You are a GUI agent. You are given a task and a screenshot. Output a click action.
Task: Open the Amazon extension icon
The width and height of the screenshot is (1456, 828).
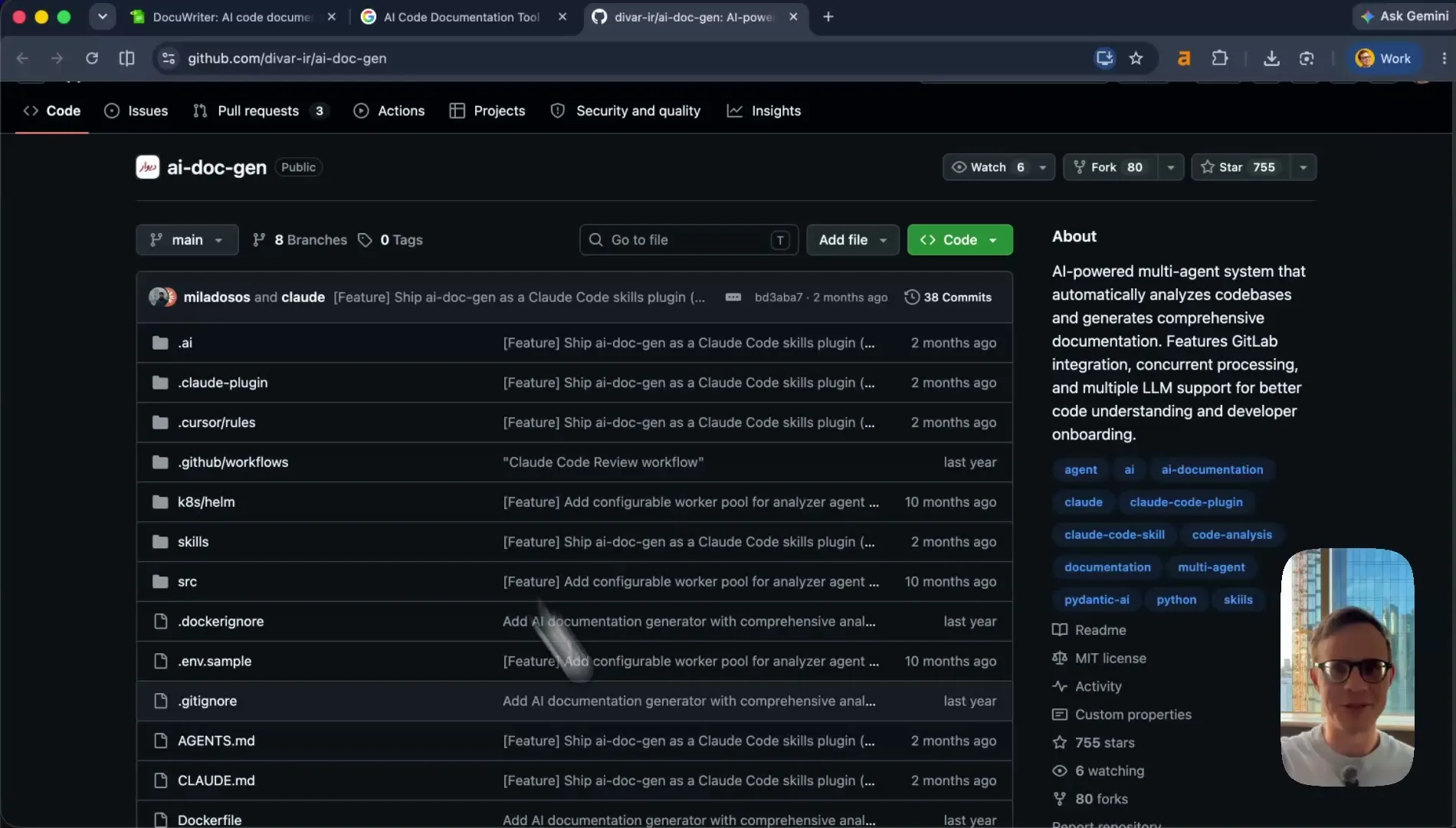pos(1184,58)
